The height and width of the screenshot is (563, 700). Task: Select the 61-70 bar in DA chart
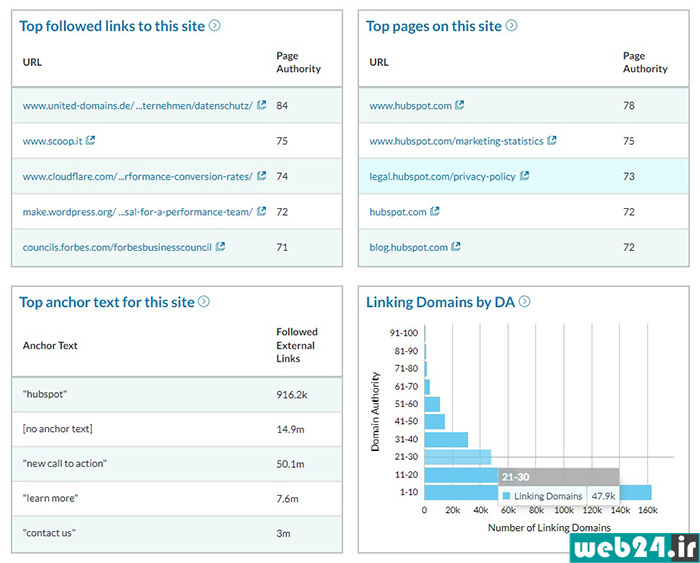pos(427,387)
